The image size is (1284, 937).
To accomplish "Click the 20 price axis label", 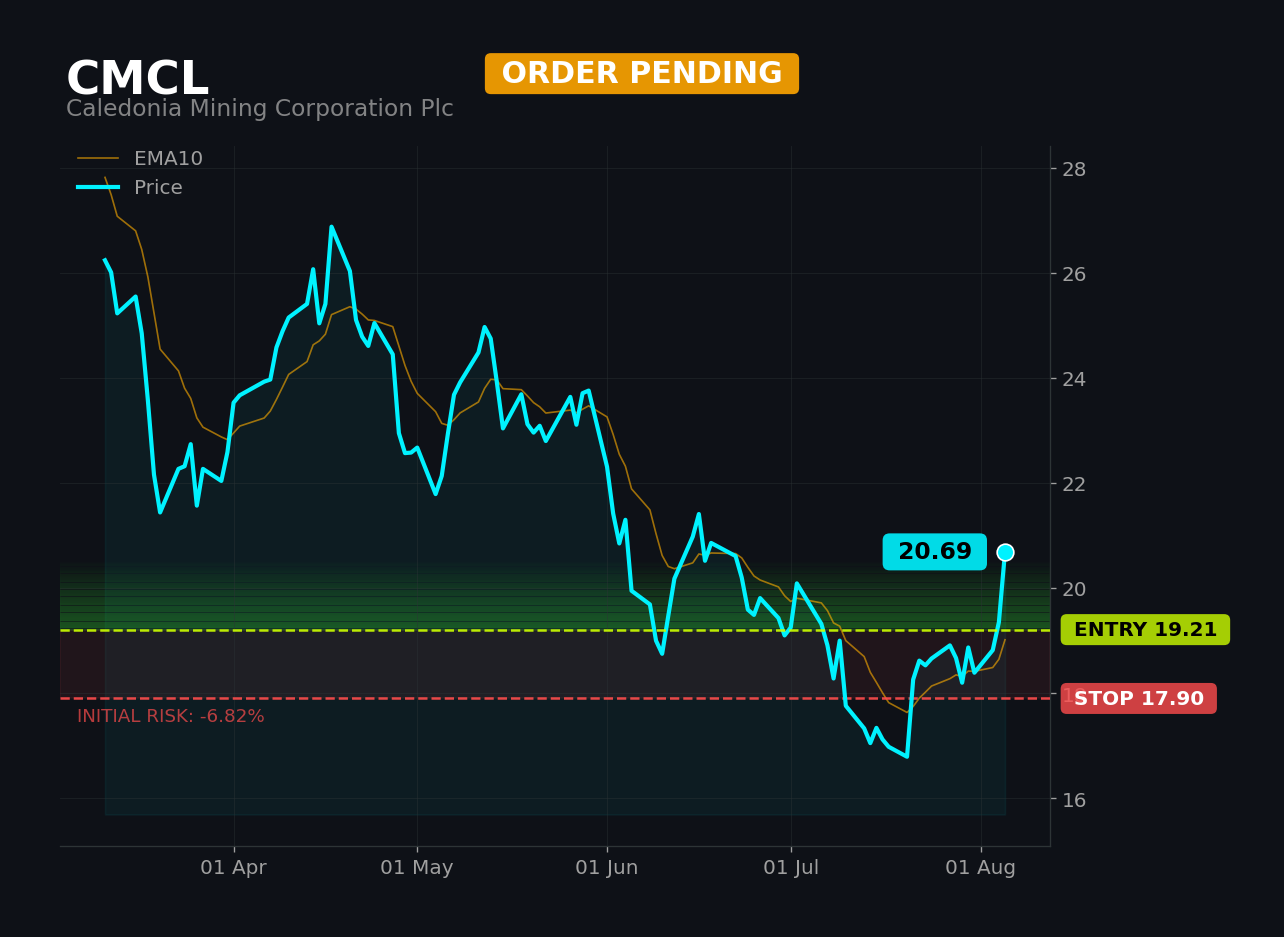I will tap(1074, 589).
